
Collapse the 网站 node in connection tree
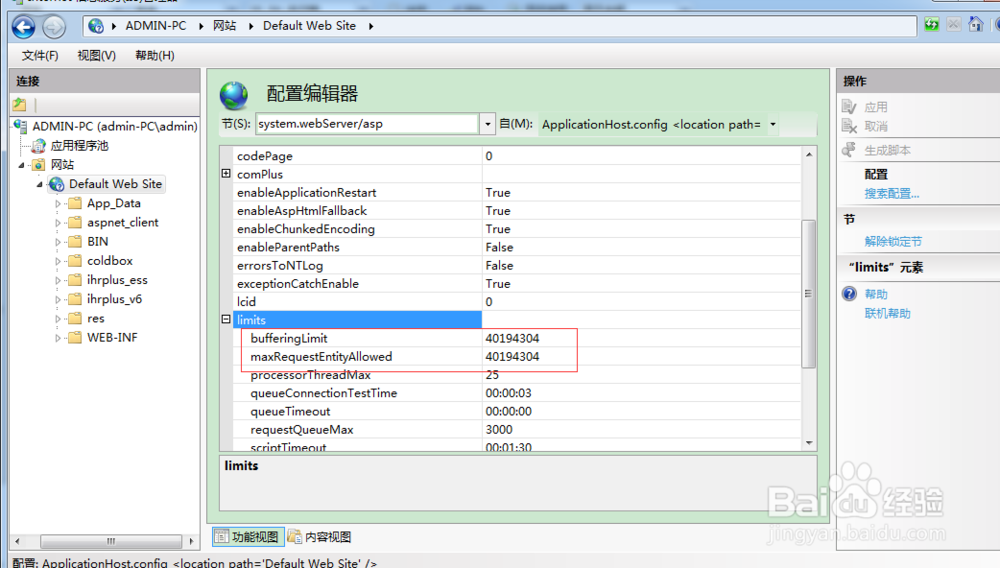tap(22, 165)
